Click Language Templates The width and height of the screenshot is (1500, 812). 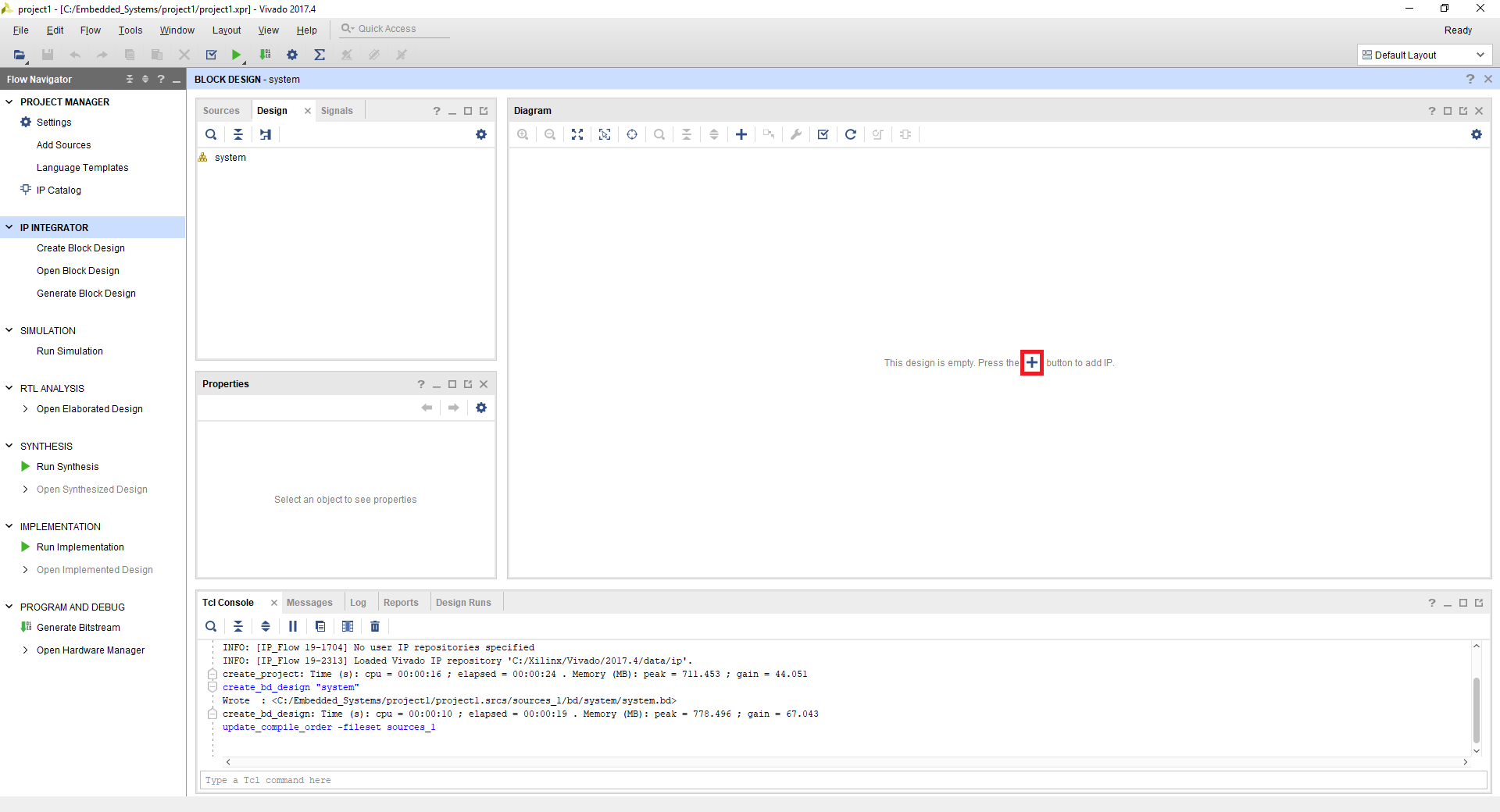click(x=82, y=168)
